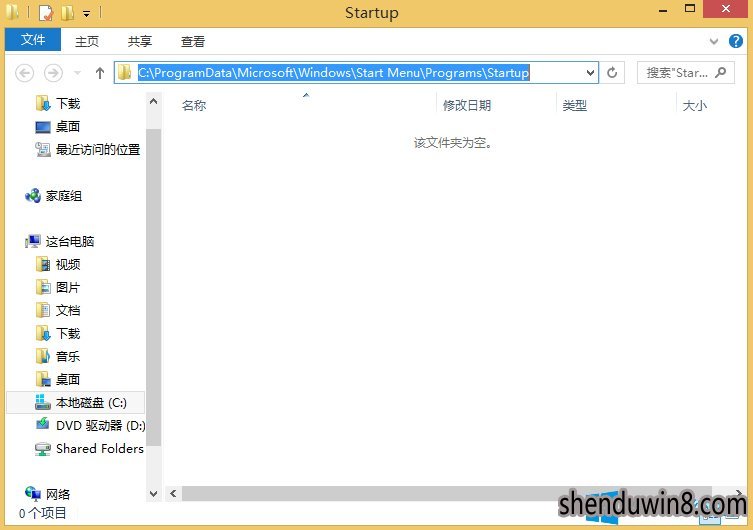Open the recent locations dropdown arrow
The width and height of the screenshot is (753, 530).
tap(77, 73)
